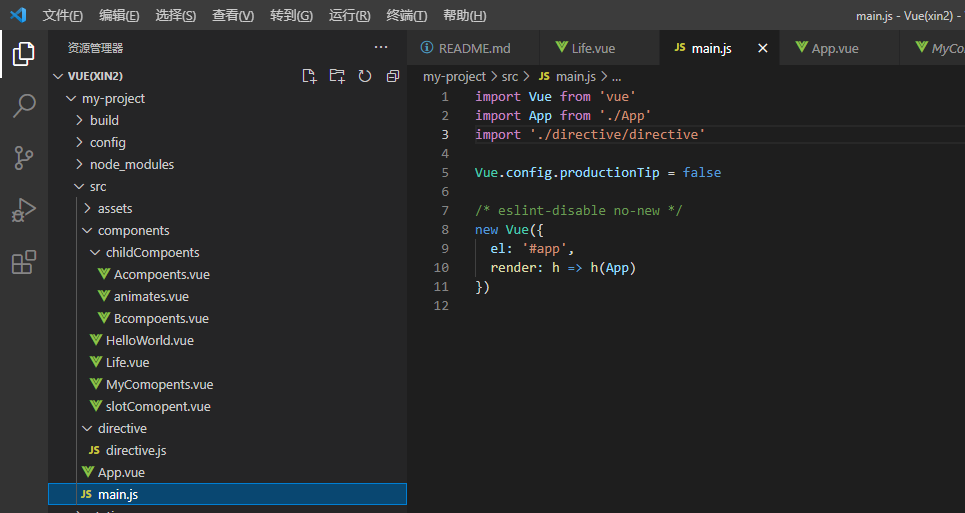965x513 pixels.
Task: Open the 编辑(E) menu
Action: pyautogui.click(x=119, y=15)
